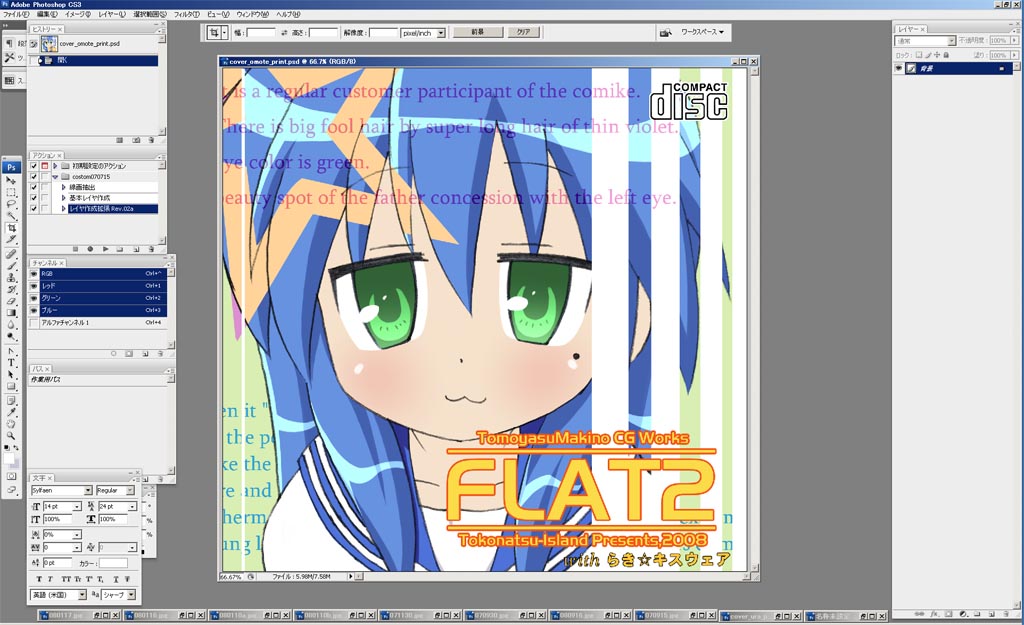Screen dimensions: 1024x625
Task: Open the フィルタ menu
Action: click(x=187, y=14)
